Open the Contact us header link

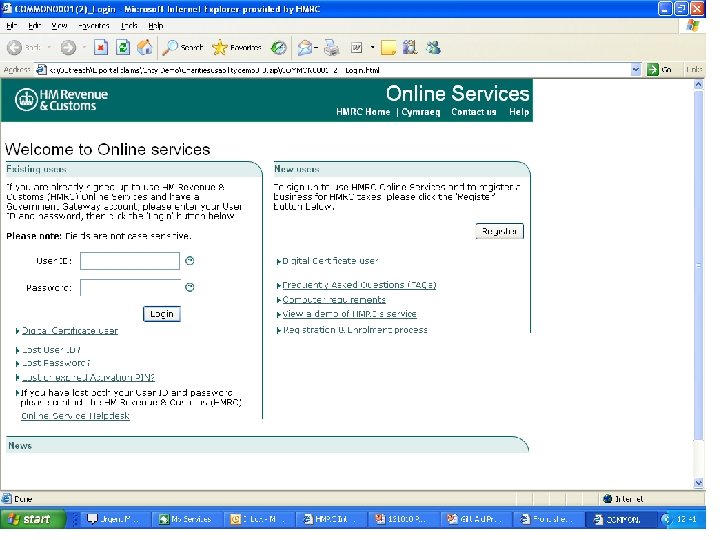[x=473, y=112]
